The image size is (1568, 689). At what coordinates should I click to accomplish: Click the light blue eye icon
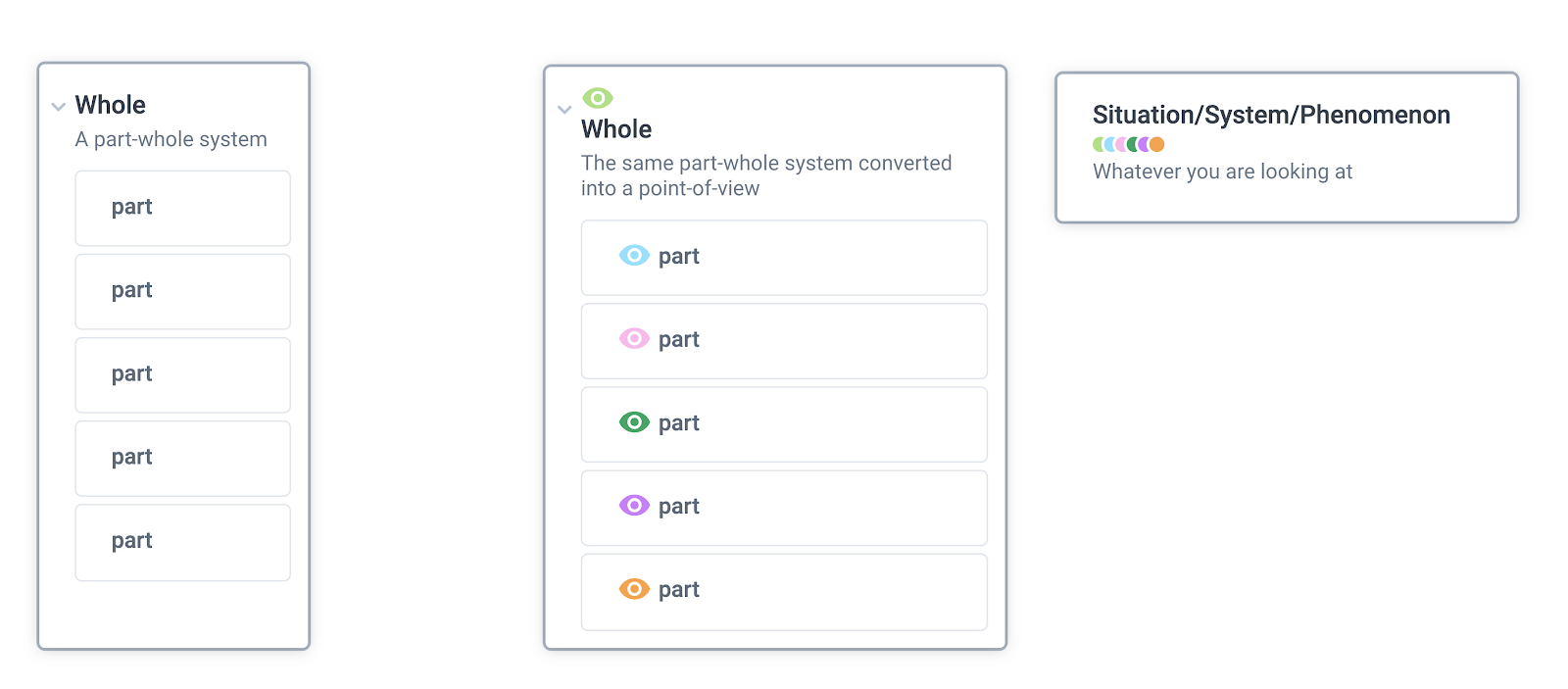pos(634,256)
